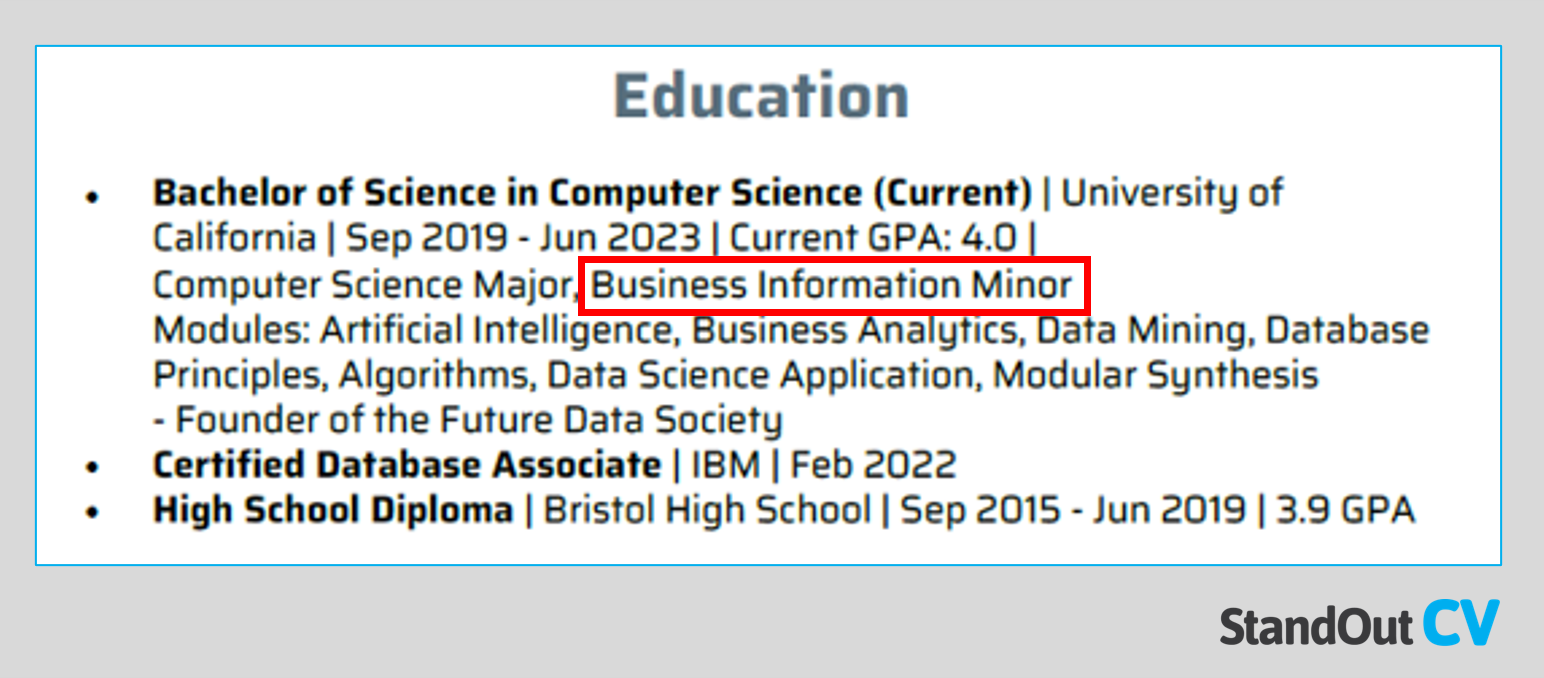Click the StandOut CV logo
The width and height of the screenshot is (1544, 678).
pyautogui.click(x=1359, y=624)
